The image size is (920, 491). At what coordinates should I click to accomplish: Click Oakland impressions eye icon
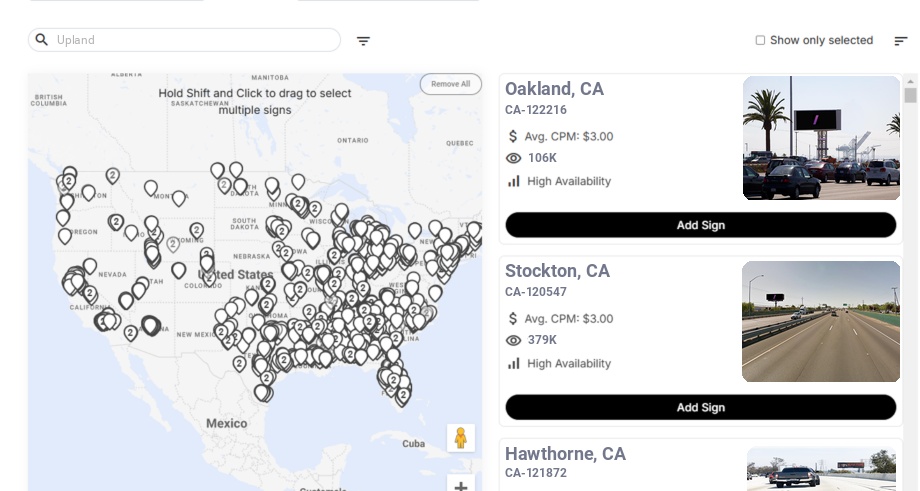click(514, 158)
